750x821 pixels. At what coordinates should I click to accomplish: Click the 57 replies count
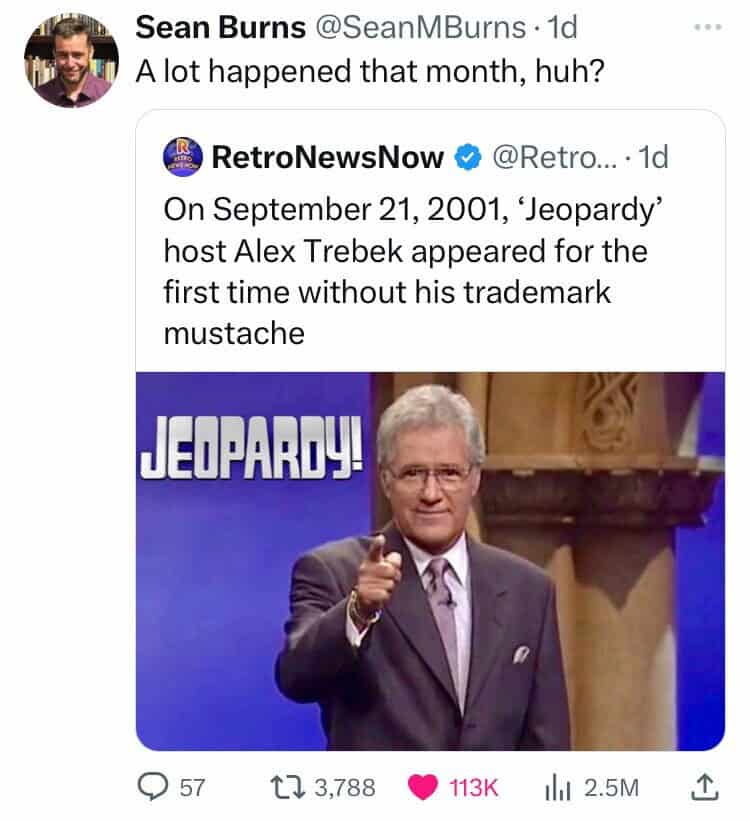click(191, 787)
